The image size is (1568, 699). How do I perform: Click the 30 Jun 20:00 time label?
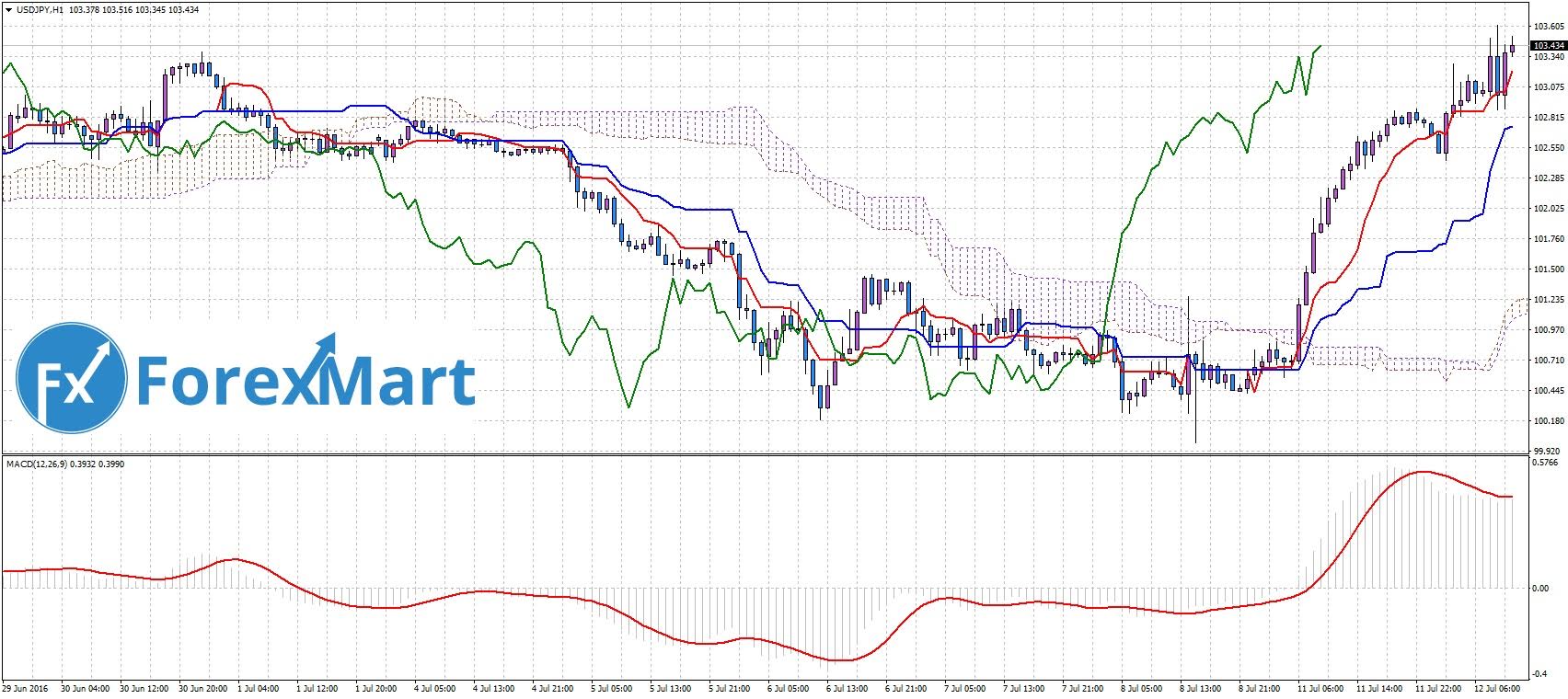coord(202,688)
